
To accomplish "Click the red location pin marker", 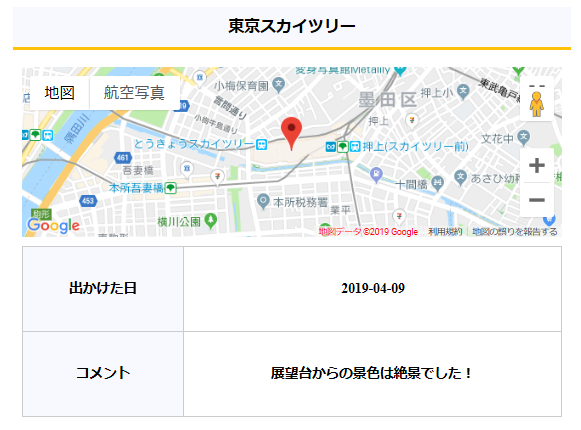I will pos(291,133).
